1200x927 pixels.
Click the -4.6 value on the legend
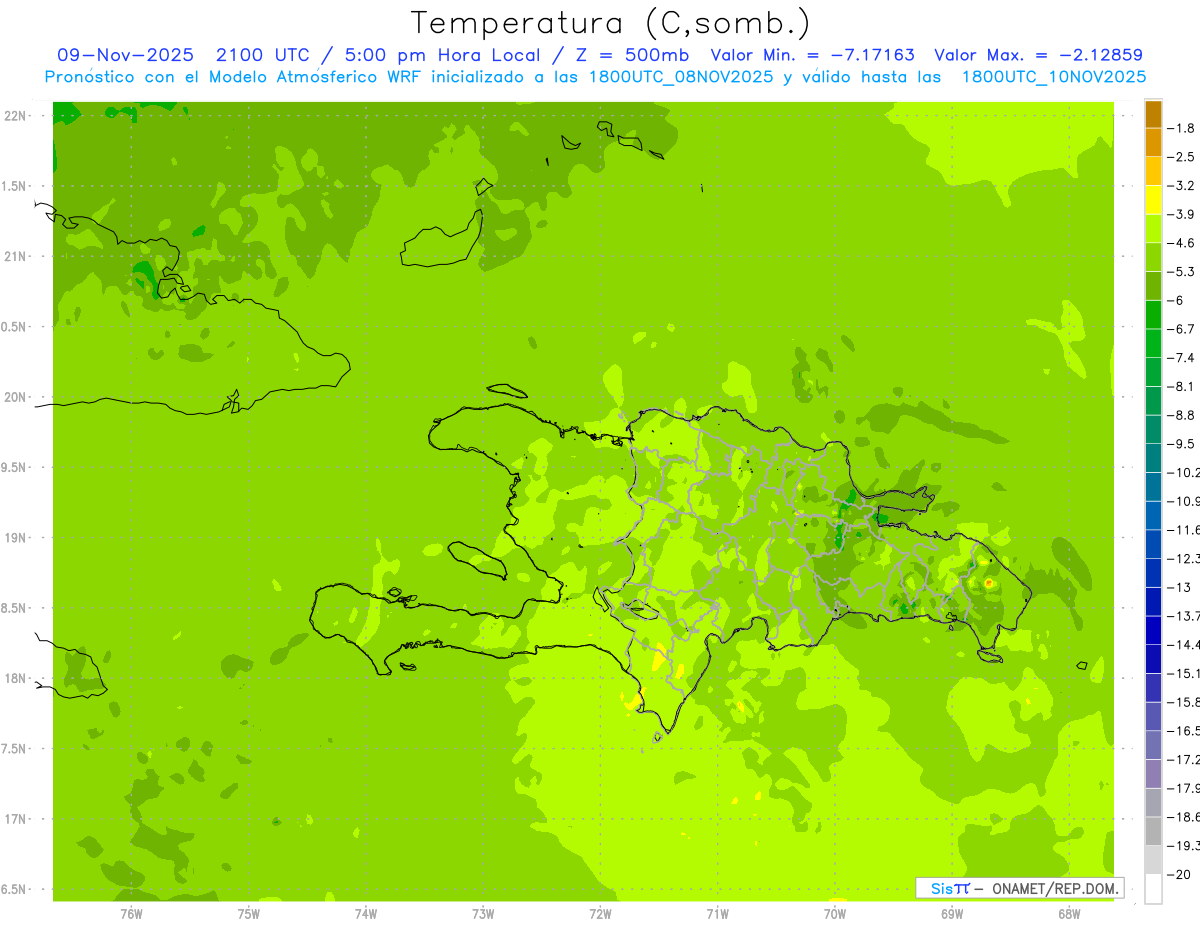click(x=1182, y=243)
